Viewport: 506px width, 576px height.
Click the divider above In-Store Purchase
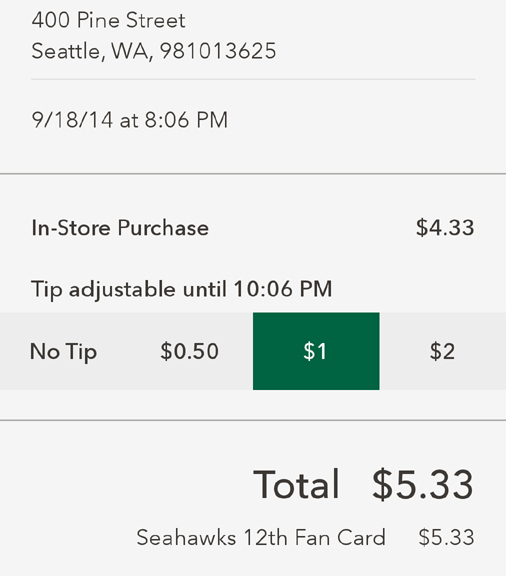(253, 174)
